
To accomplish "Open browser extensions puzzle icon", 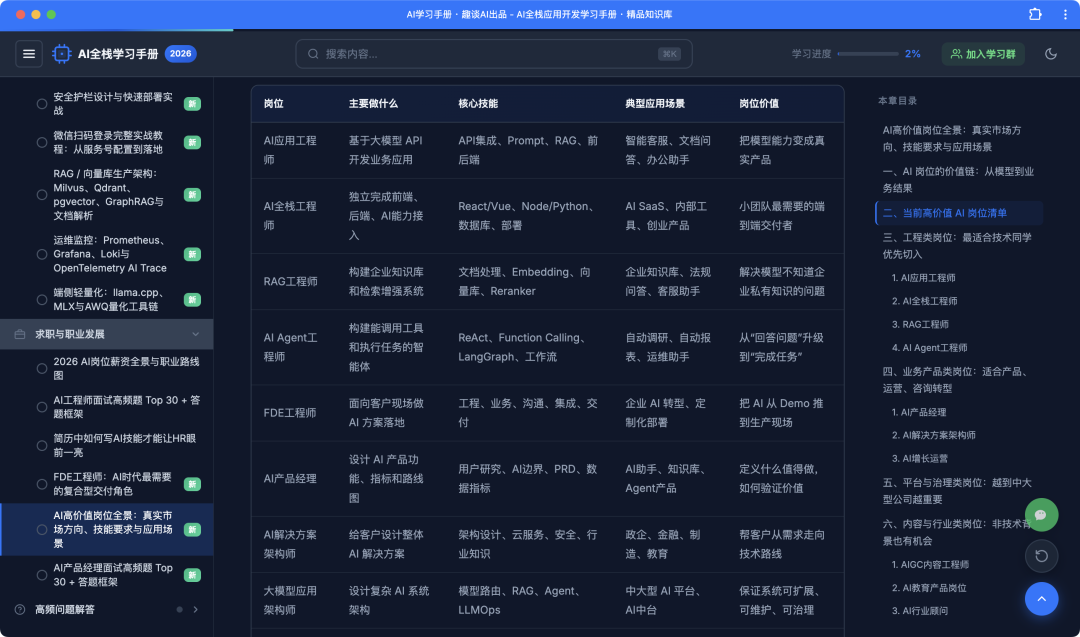I will point(1035,14).
